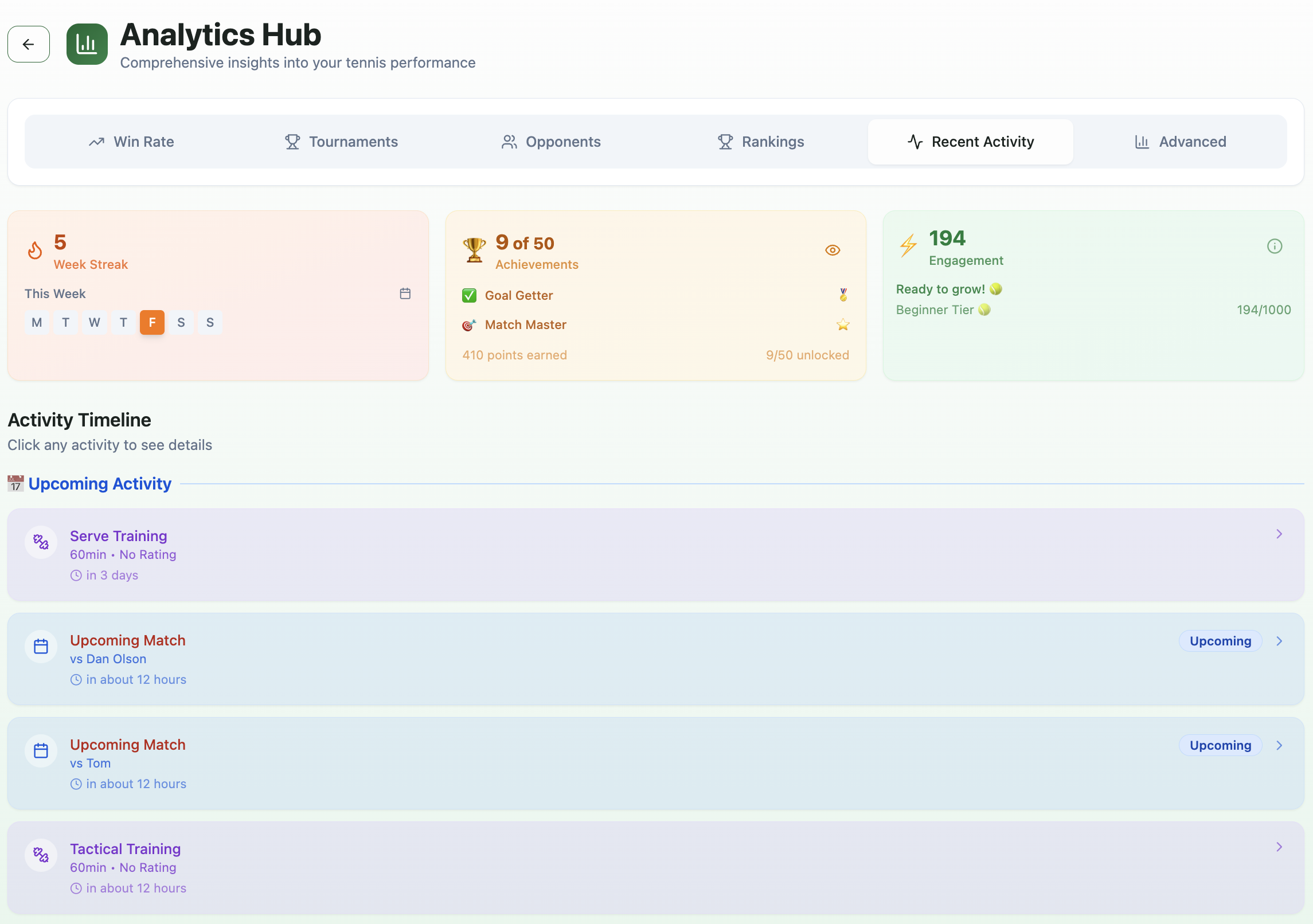Expand the Serve Training chevron
This screenshot has width=1313, height=924.
pos(1279,534)
